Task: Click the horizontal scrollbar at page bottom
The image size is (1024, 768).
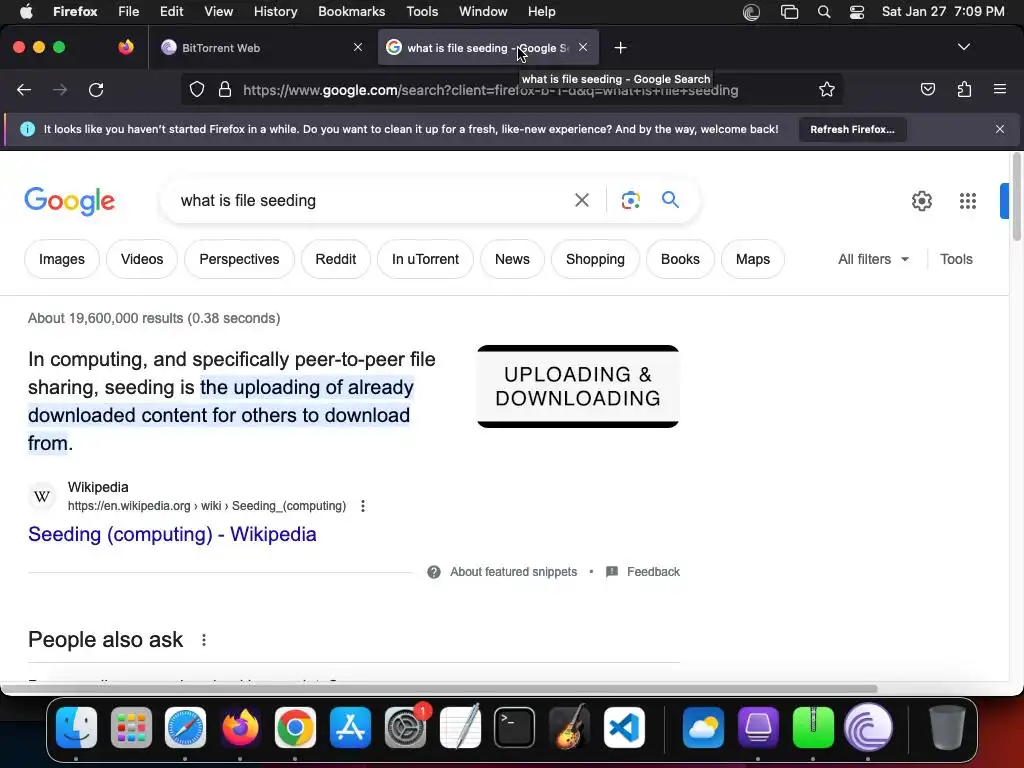Action: pyautogui.click(x=439, y=689)
